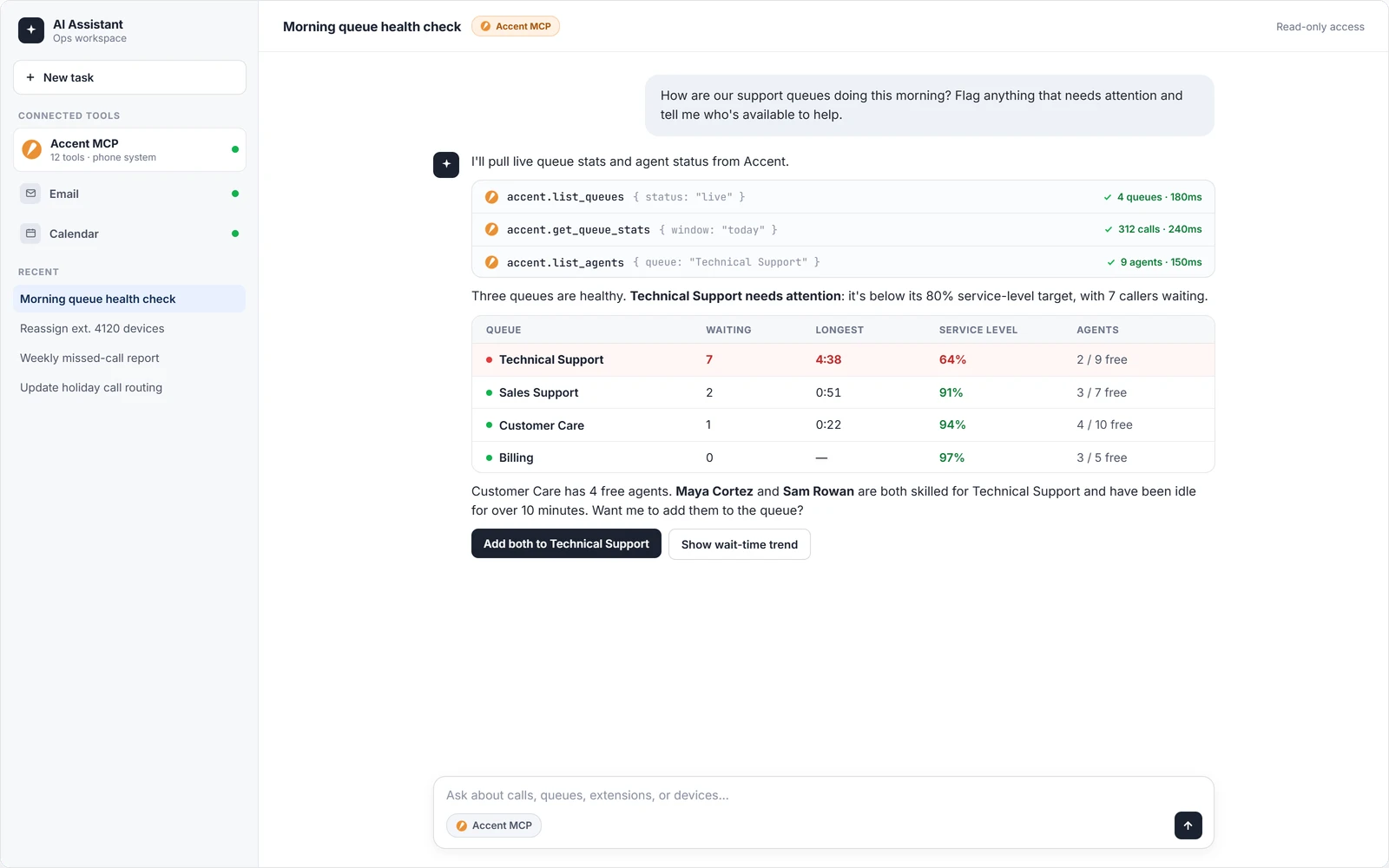1389x868 pixels.
Task: Open Reassign ext. 4120 devices task
Action: [129, 328]
